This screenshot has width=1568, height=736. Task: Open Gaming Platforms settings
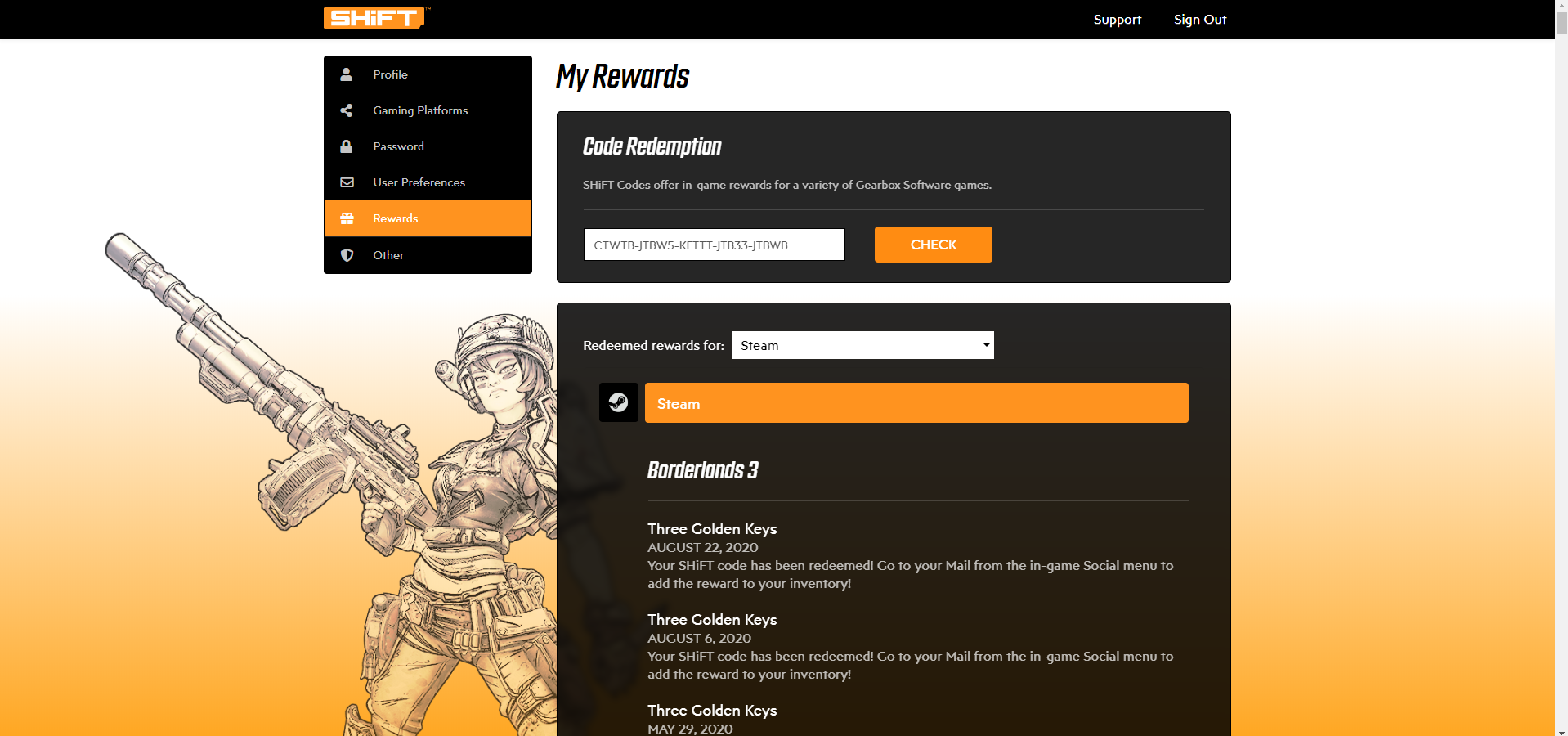428,110
